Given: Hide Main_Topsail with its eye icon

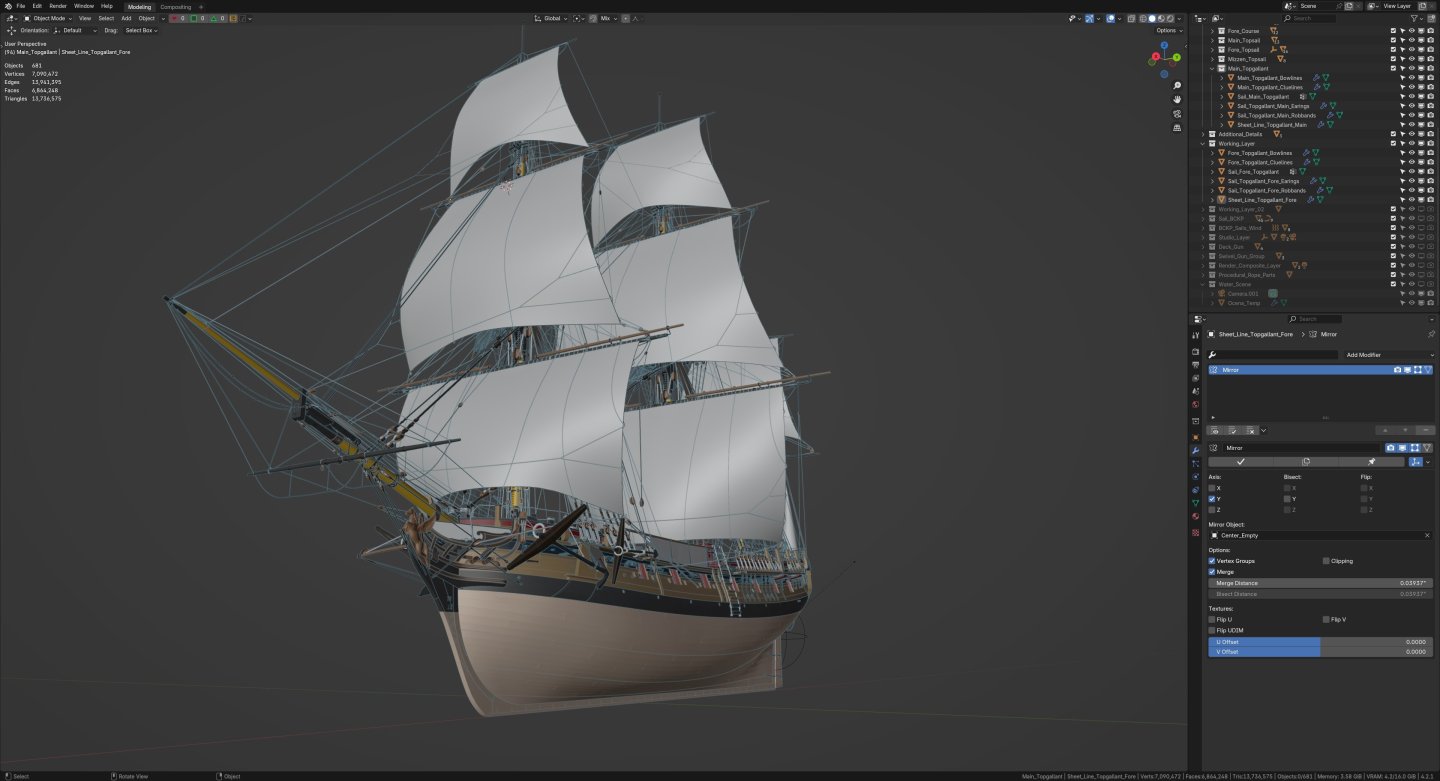Looking at the screenshot, I should (1412, 40).
